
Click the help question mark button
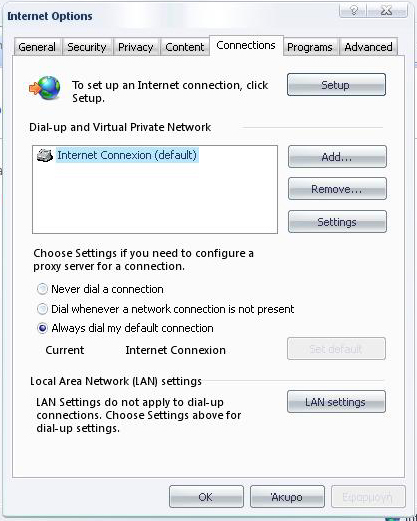pos(353,11)
